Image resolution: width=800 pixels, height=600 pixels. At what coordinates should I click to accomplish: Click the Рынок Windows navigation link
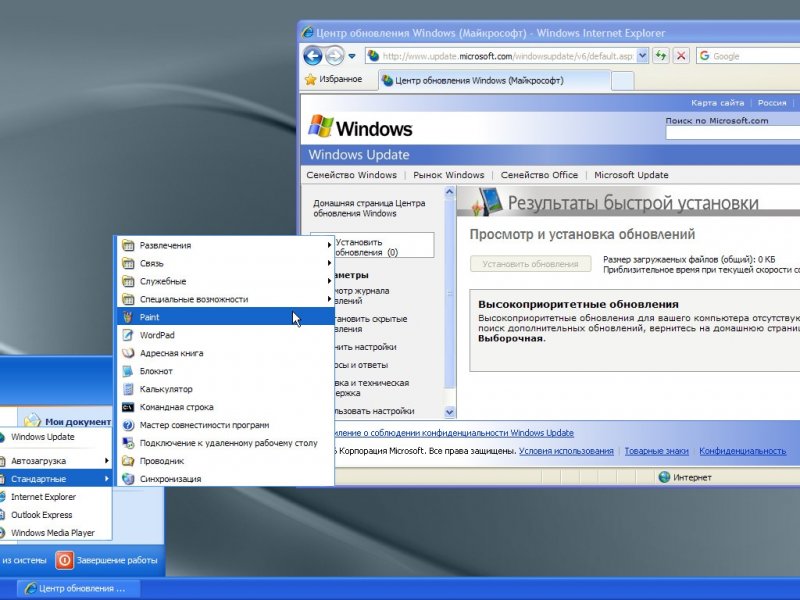tap(448, 175)
